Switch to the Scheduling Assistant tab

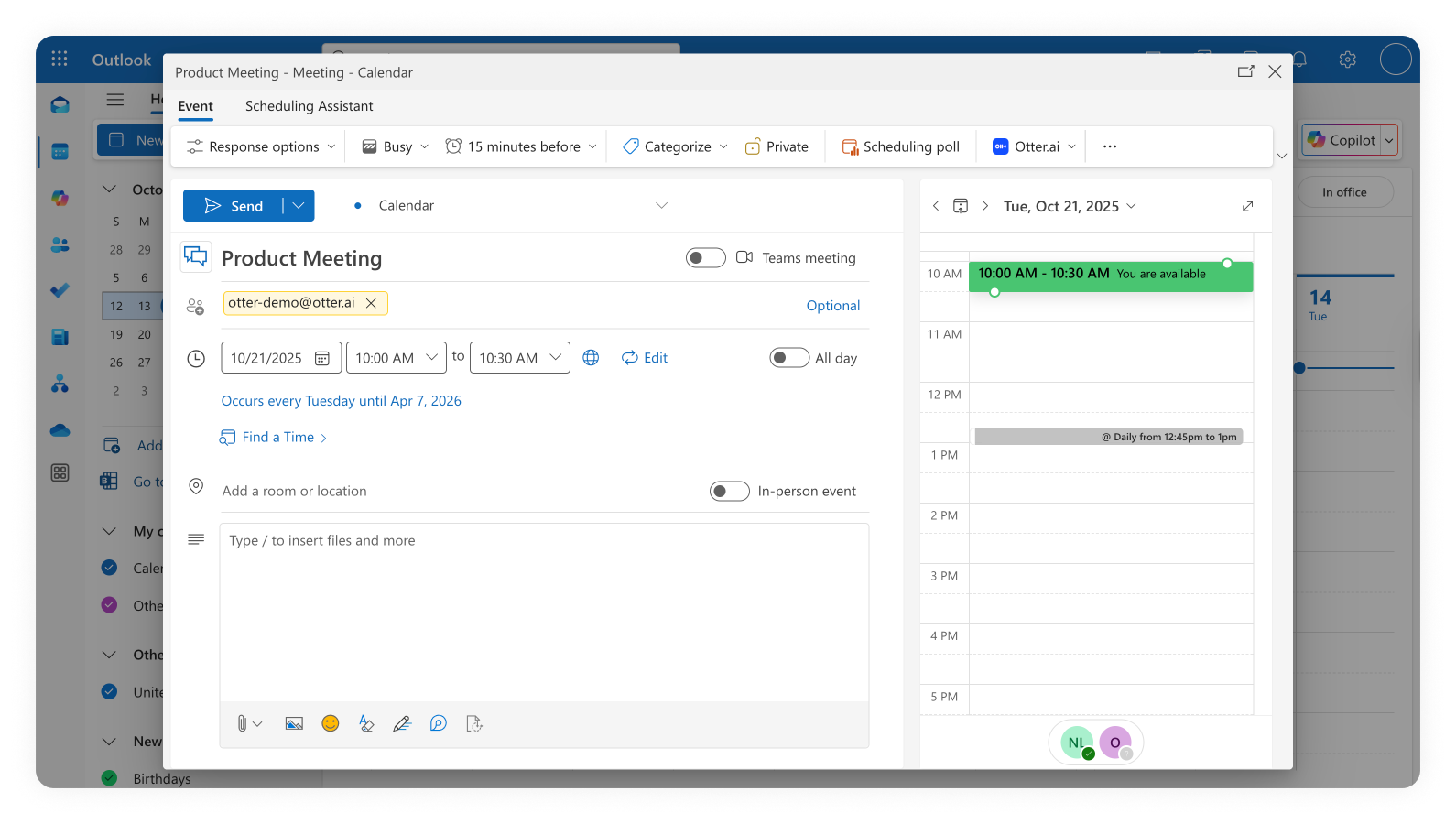pyautogui.click(x=309, y=106)
